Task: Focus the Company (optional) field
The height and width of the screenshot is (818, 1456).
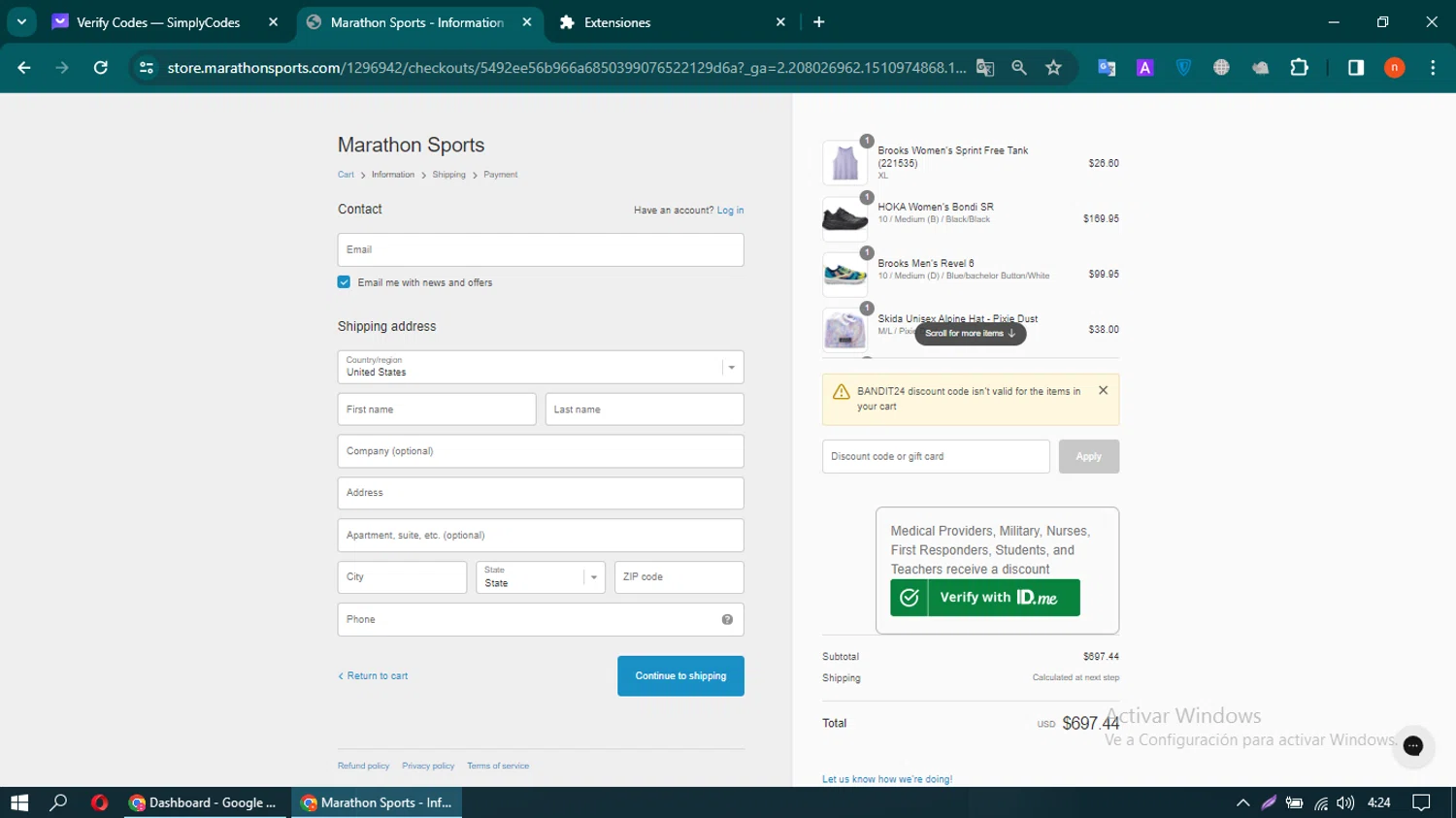Action: point(541,451)
